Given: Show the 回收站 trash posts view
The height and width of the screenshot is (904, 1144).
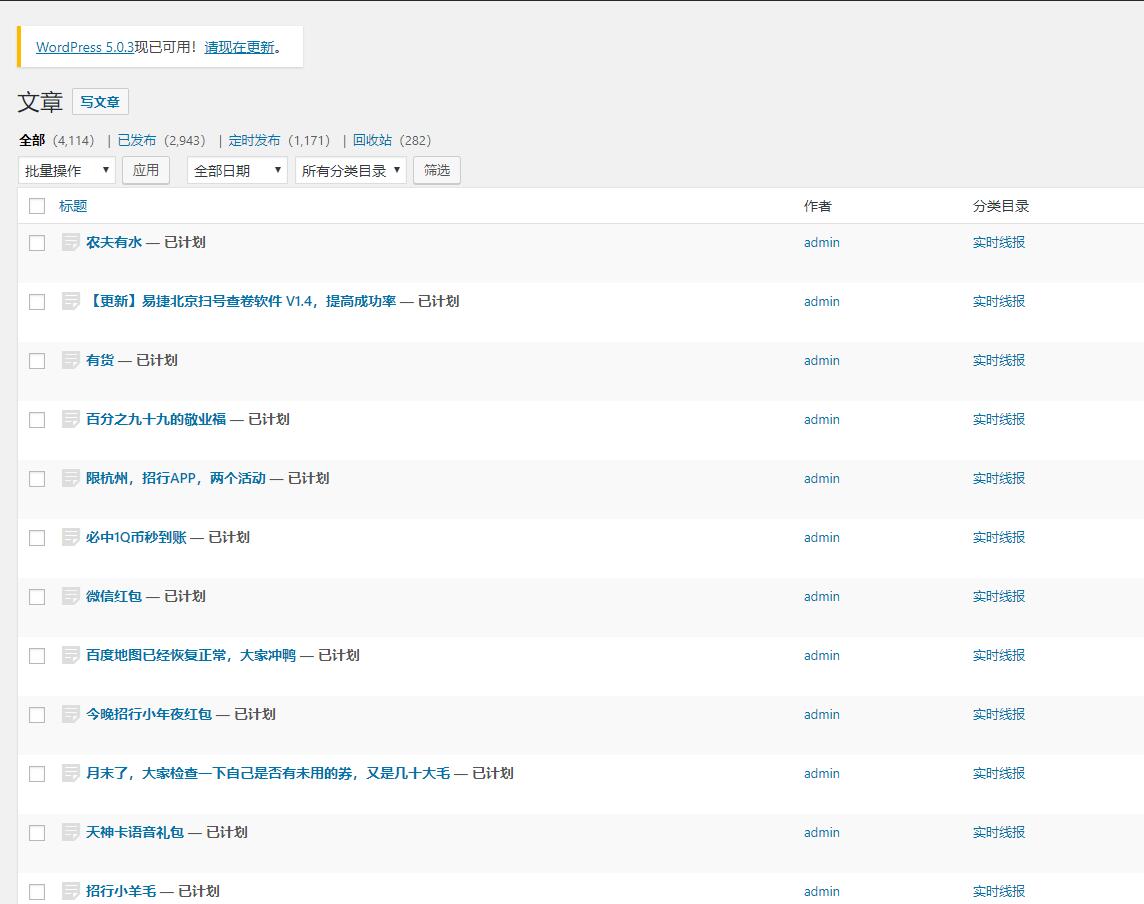Looking at the screenshot, I should 372,140.
